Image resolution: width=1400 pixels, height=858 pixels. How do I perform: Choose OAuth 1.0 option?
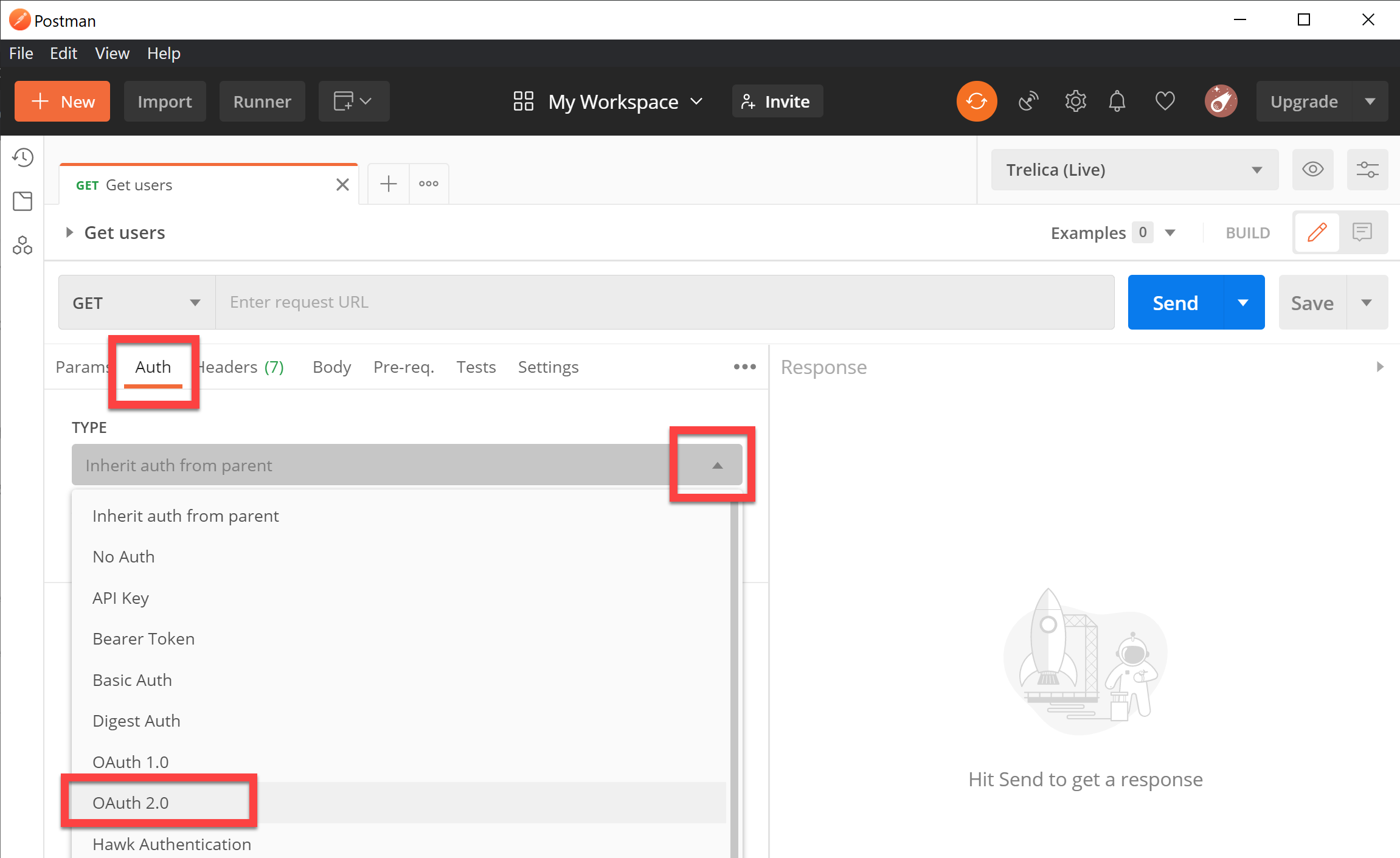click(x=400, y=762)
